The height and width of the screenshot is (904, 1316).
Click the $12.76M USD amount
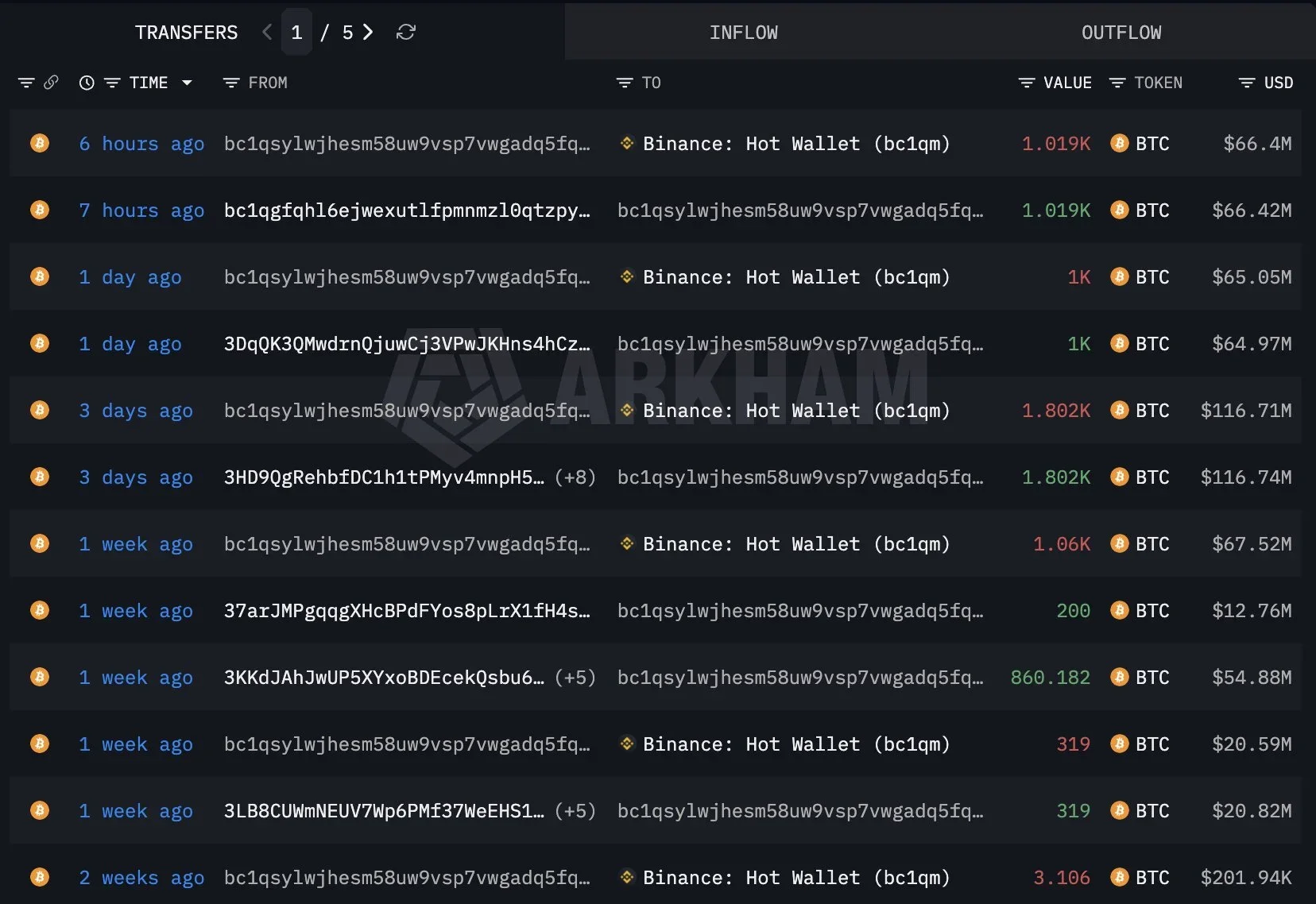1252,611
